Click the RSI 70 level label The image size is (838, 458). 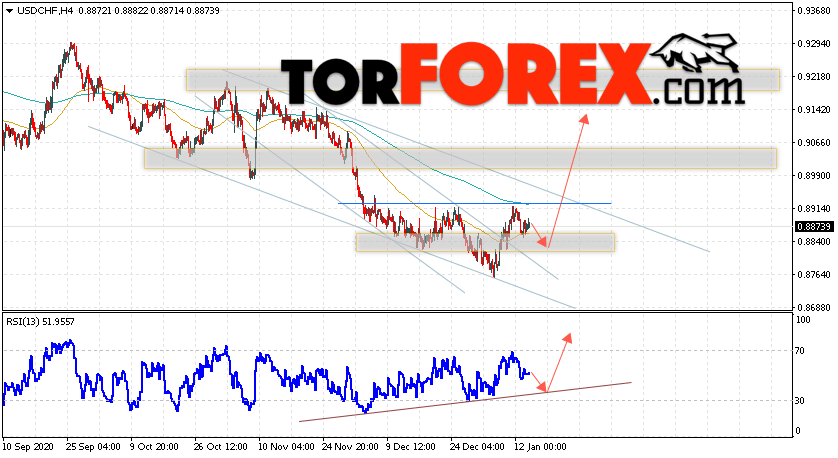click(800, 351)
